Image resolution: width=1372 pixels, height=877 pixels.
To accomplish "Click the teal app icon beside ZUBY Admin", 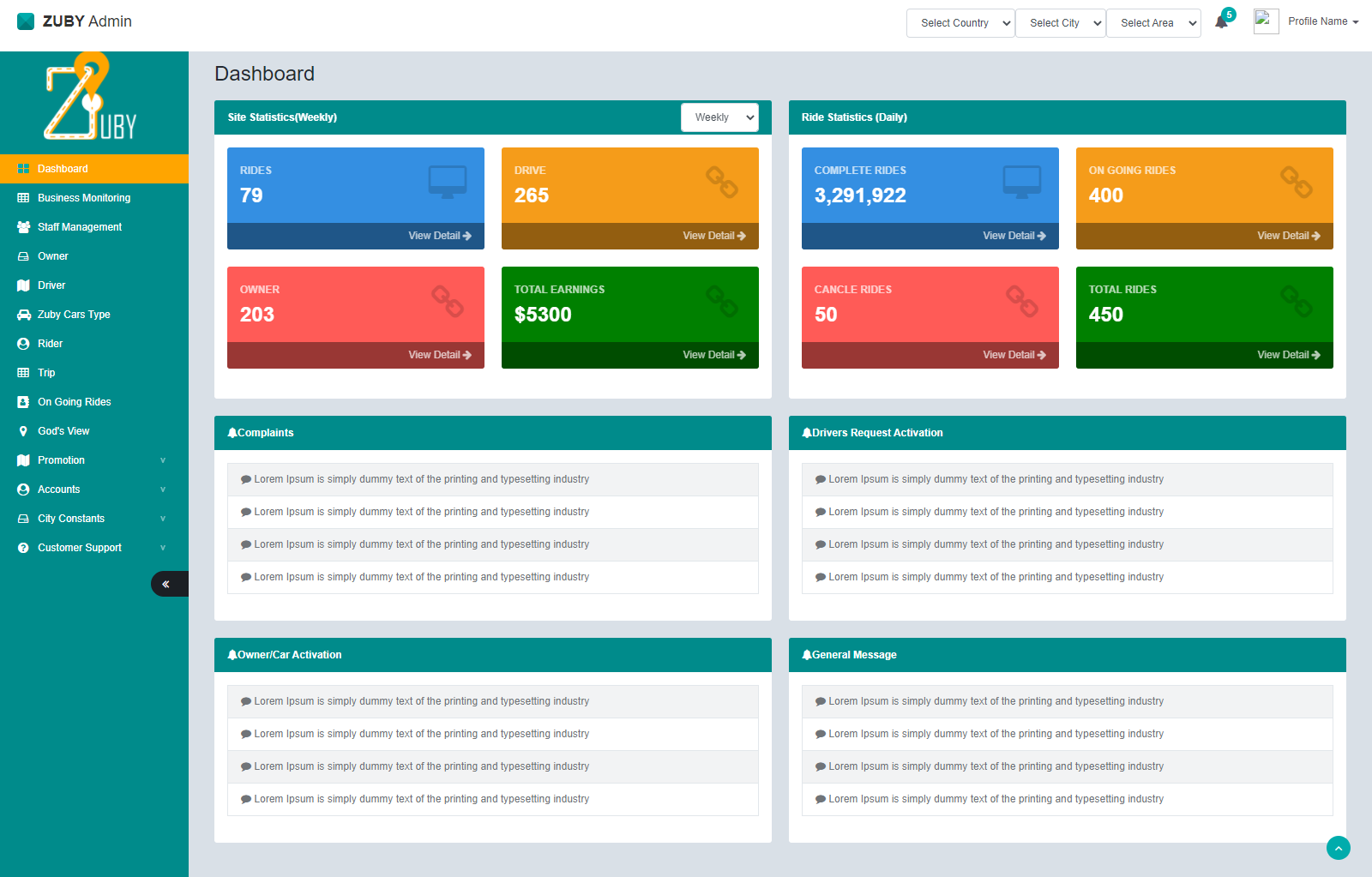I will pos(26,21).
